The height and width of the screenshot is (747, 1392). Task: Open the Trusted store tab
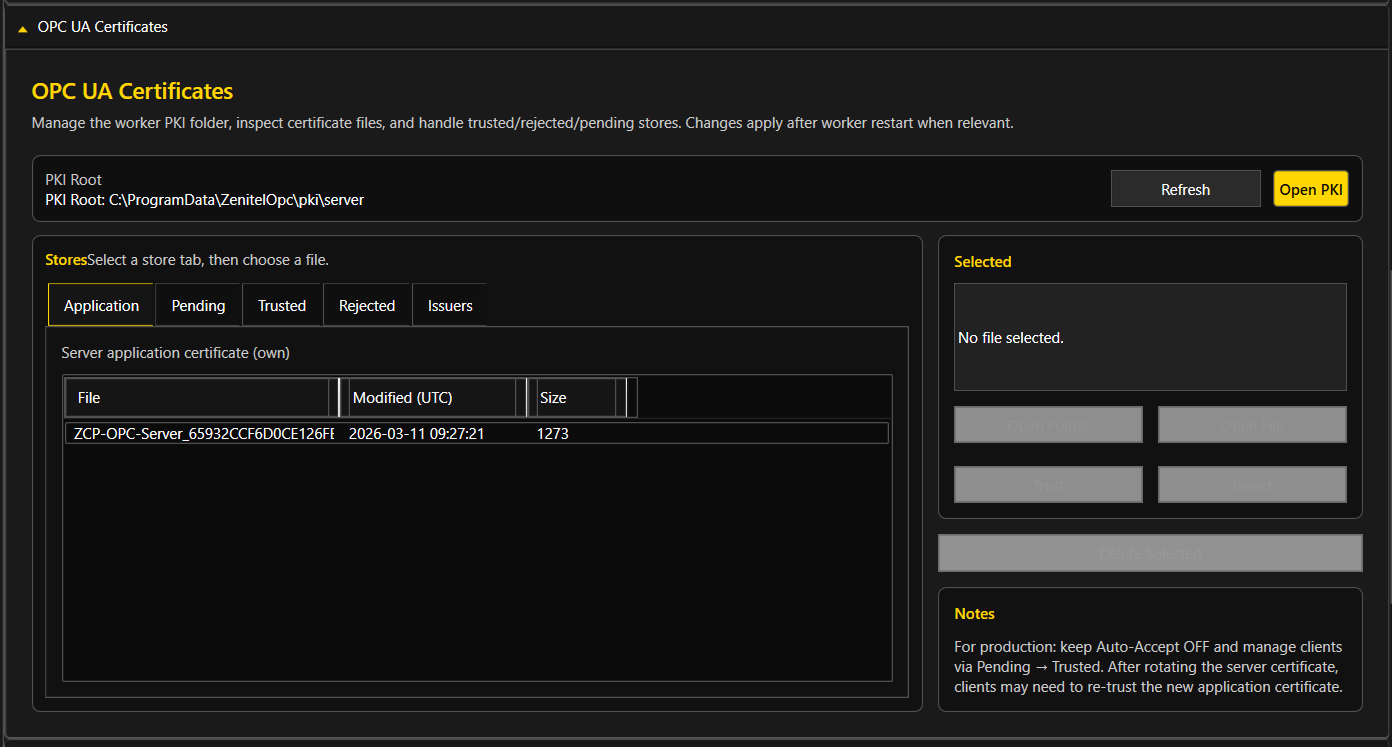pyautogui.click(x=282, y=306)
